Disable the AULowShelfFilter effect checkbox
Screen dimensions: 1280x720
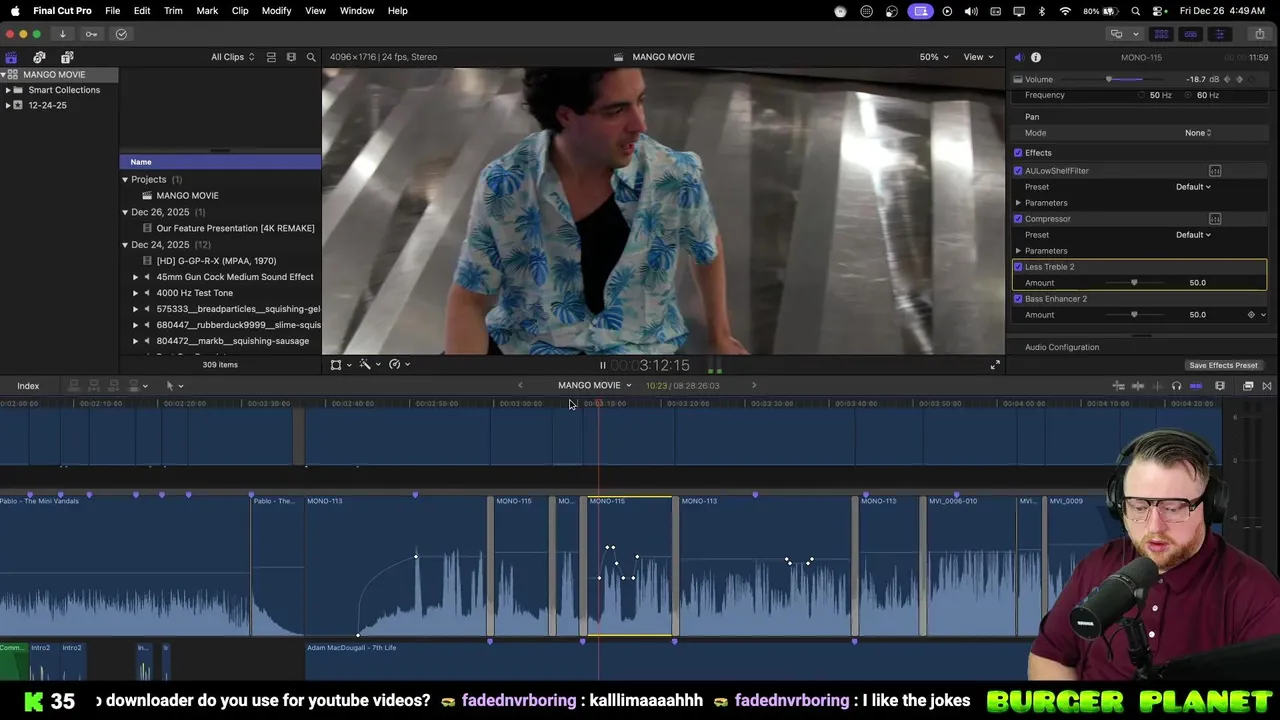pos(1018,171)
